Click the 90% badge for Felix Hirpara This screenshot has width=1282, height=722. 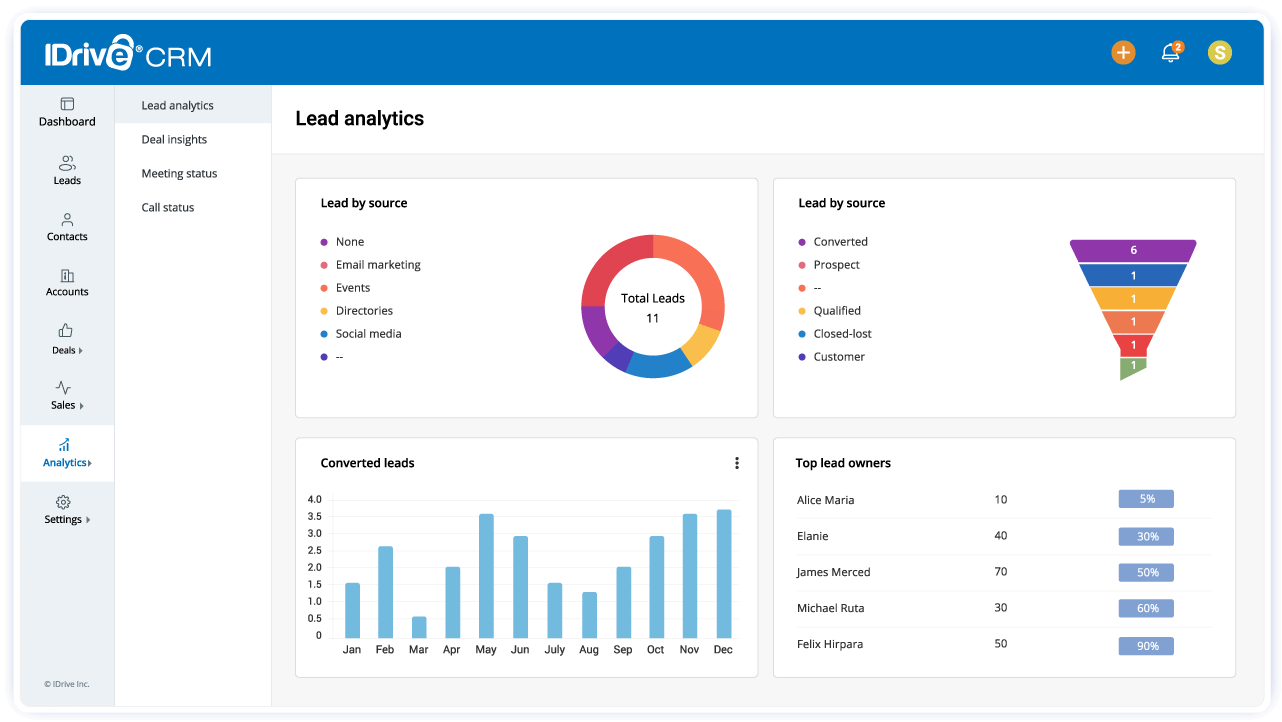[x=1146, y=646]
